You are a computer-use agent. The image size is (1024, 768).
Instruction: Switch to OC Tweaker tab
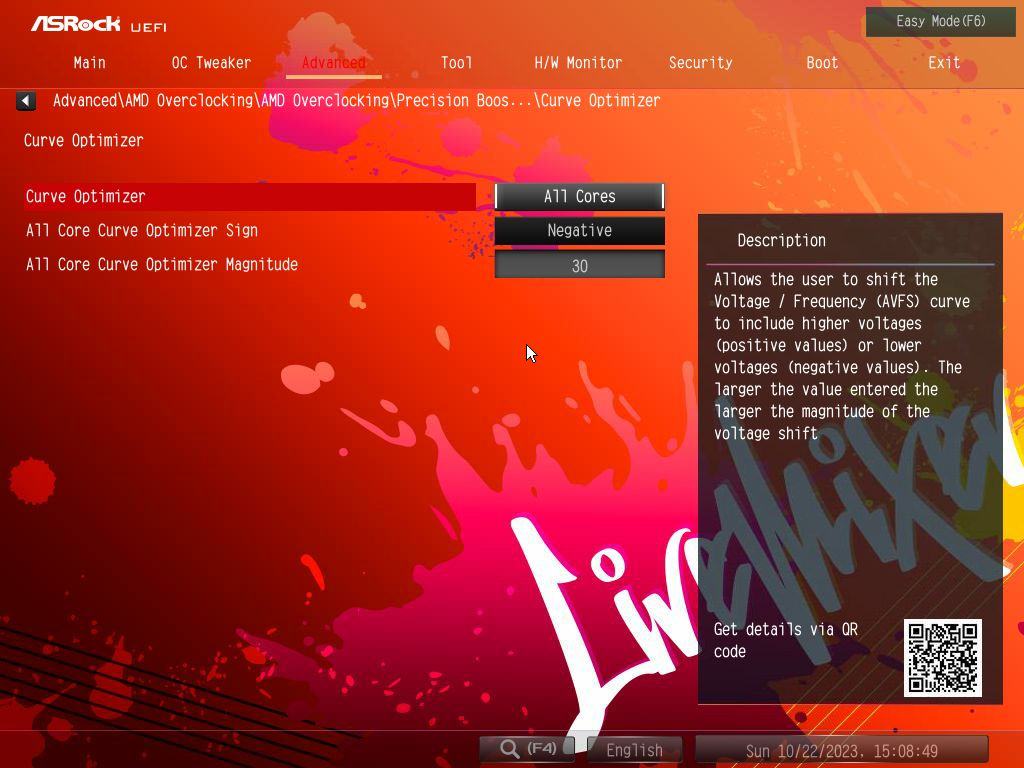pyautogui.click(x=211, y=63)
